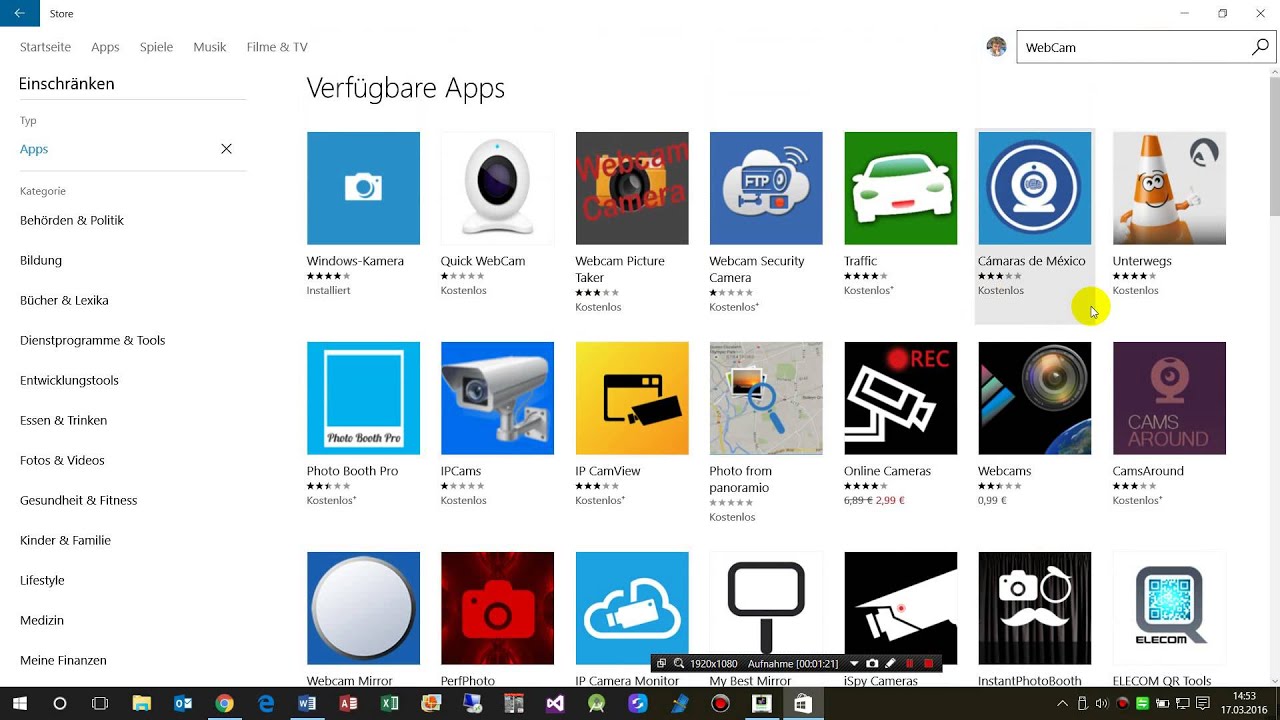Open the Windows-Kamera app tile
The height and width of the screenshot is (720, 1280).
coord(363,188)
